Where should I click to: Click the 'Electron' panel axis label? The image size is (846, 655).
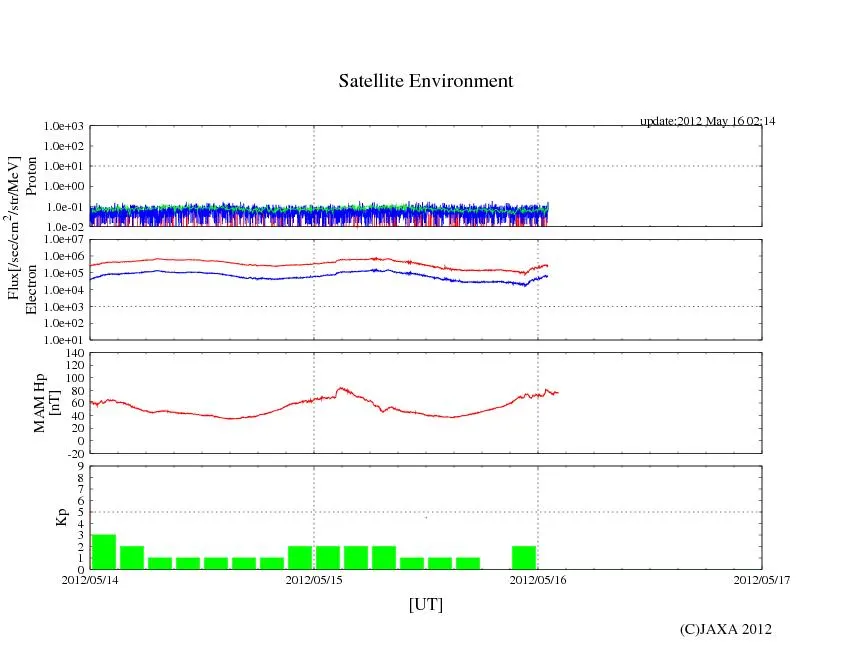point(31,290)
